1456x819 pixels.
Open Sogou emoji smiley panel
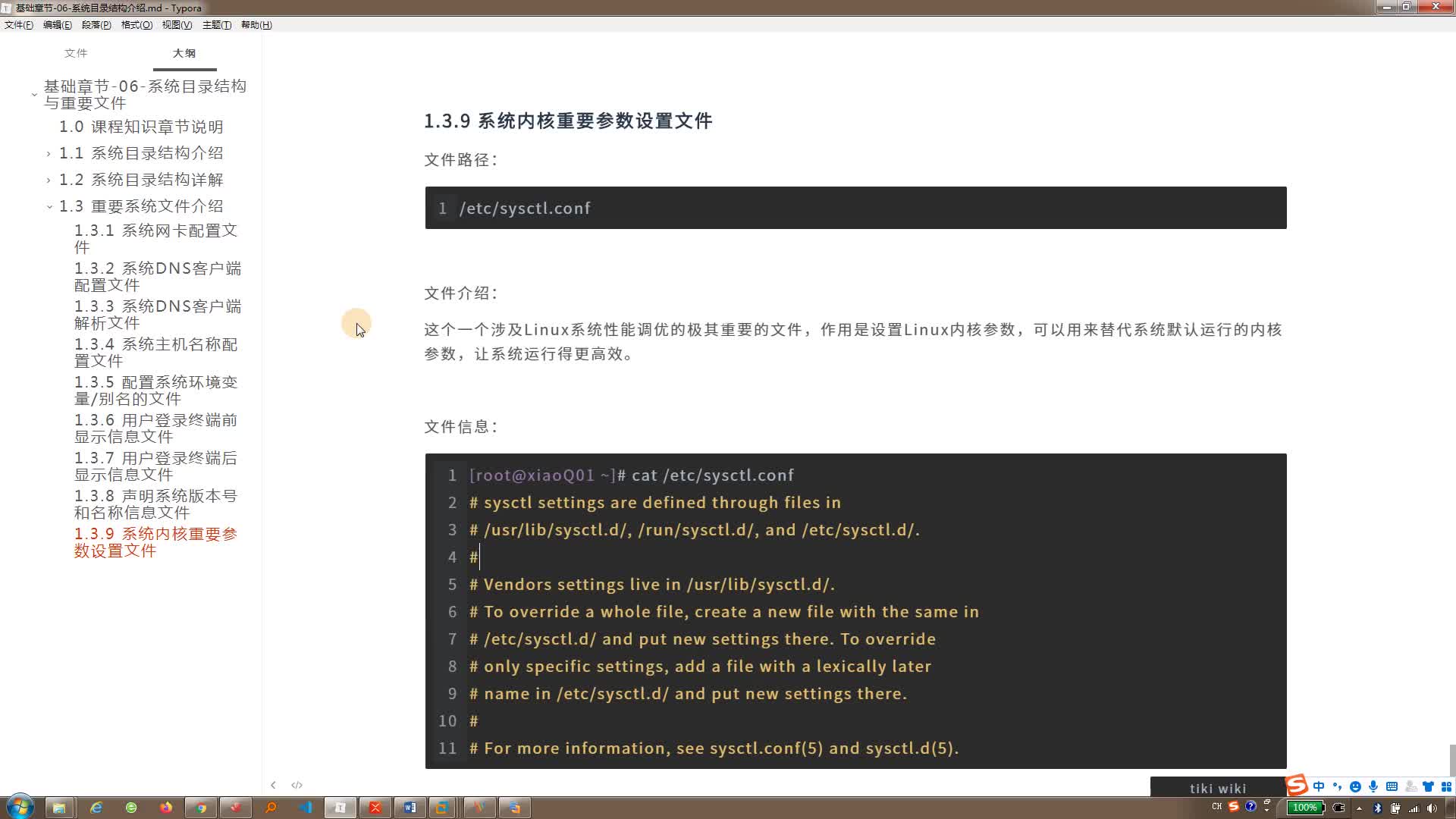pyautogui.click(x=1355, y=786)
